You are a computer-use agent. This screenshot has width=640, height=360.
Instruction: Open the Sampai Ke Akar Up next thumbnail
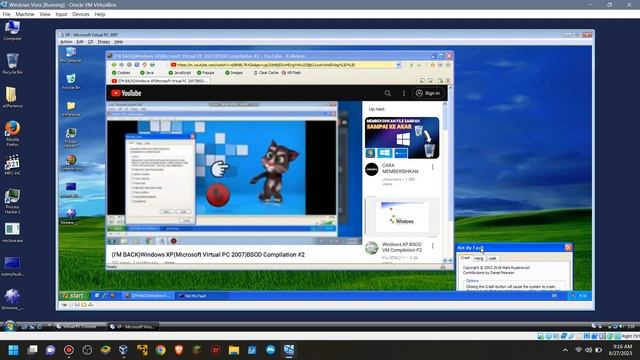(x=402, y=138)
